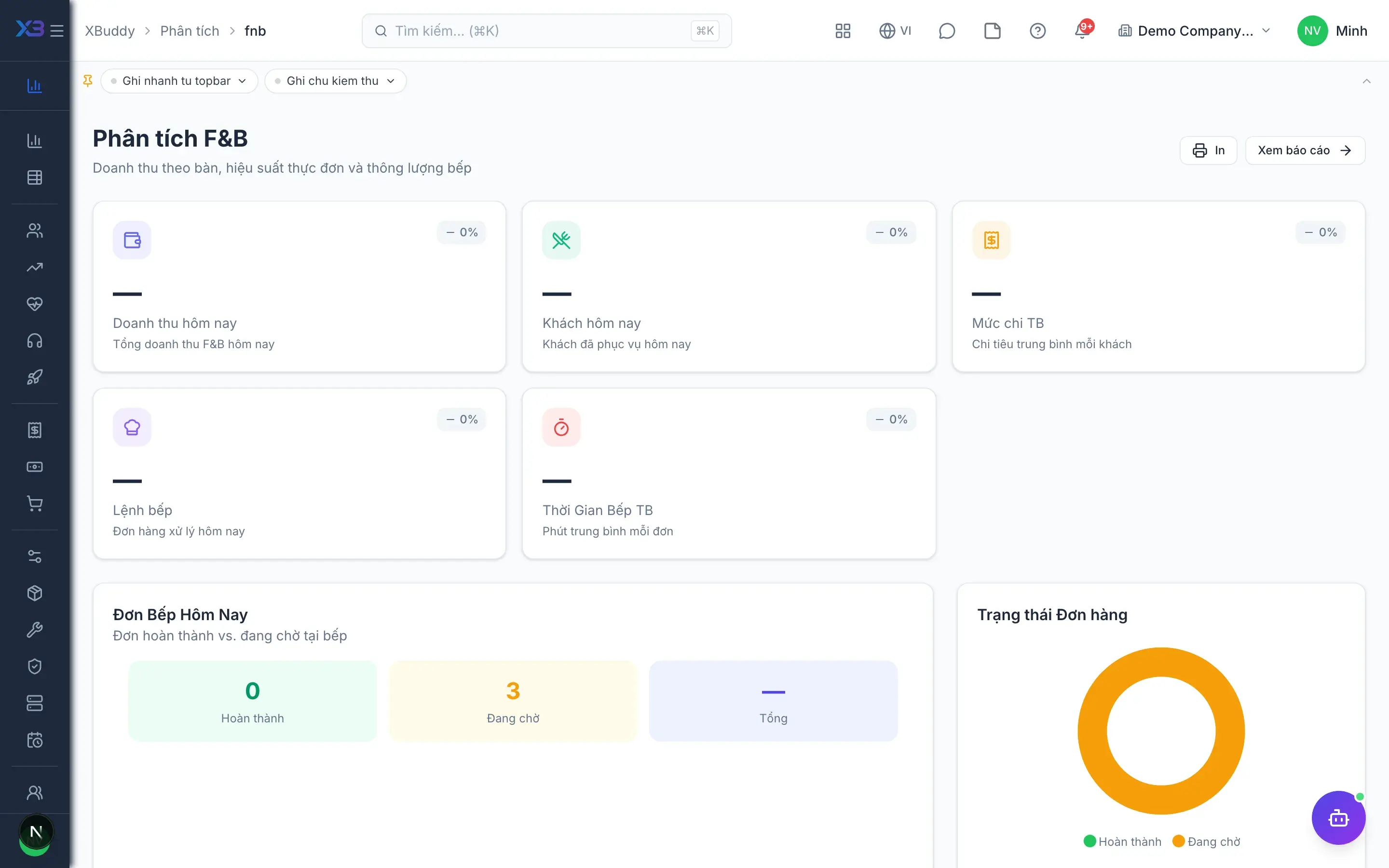Open the apps grid icon in topbar
The image size is (1389, 868).
pos(843,30)
